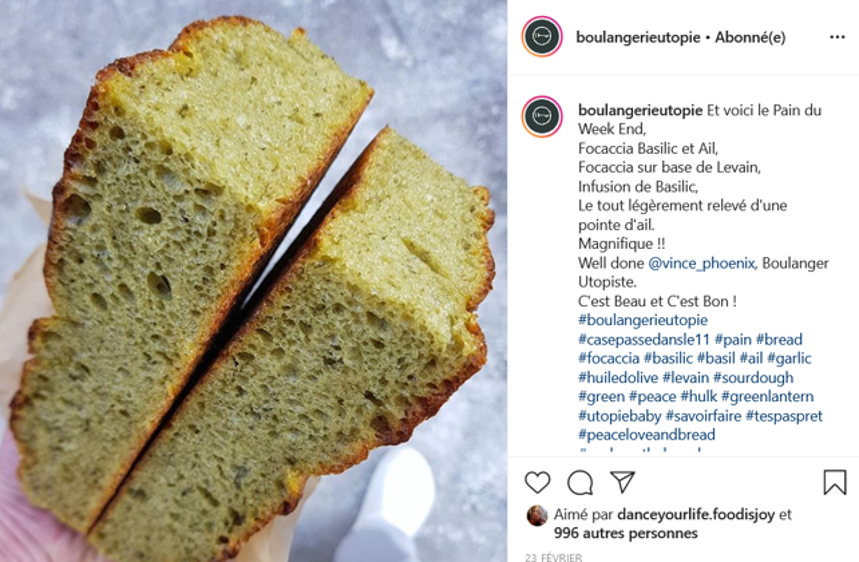Image resolution: width=859 pixels, height=562 pixels.
Task: Open the #focaccia hashtag
Action: tap(609, 359)
